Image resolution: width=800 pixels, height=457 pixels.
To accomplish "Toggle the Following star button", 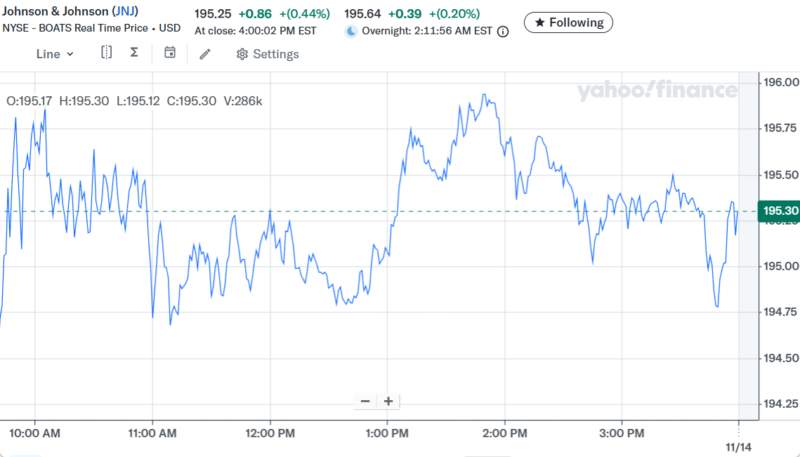I will point(568,22).
